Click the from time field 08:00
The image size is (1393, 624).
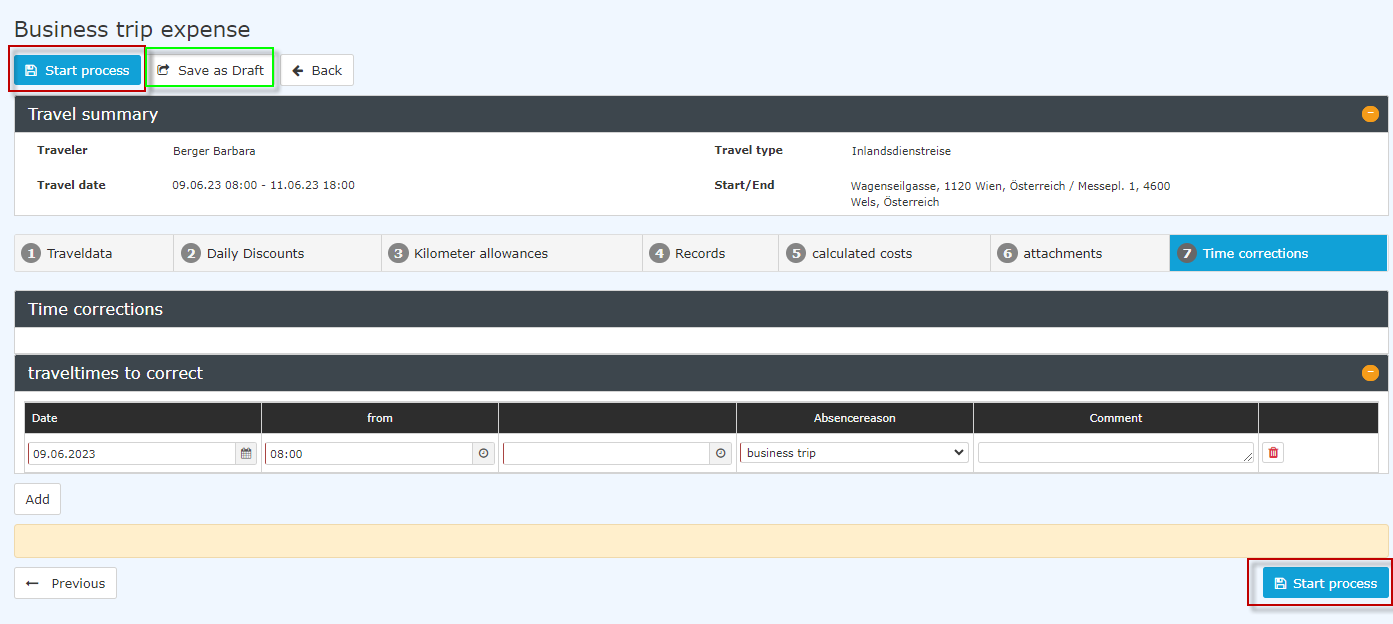point(369,453)
